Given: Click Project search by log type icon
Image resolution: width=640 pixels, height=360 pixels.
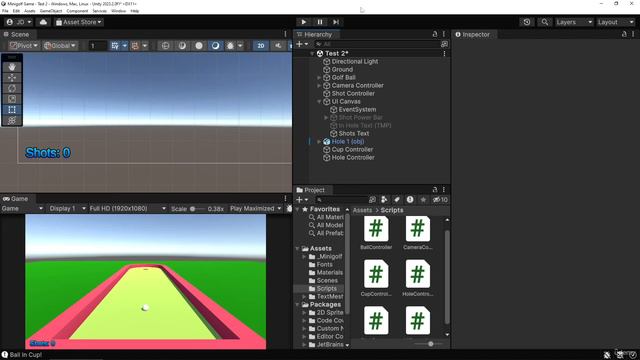Looking at the screenshot, I should coord(410,200).
